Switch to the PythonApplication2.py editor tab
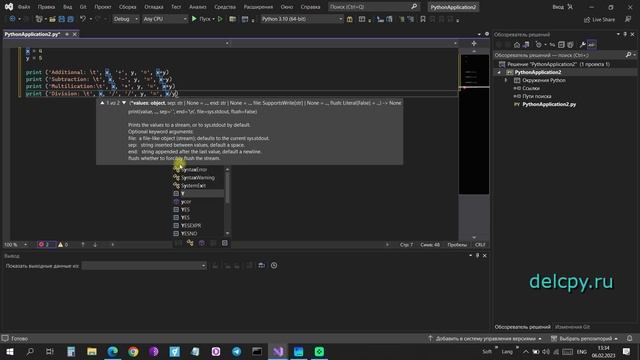Image resolution: width=640 pixels, height=360 pixels. (x=32, y=34)
